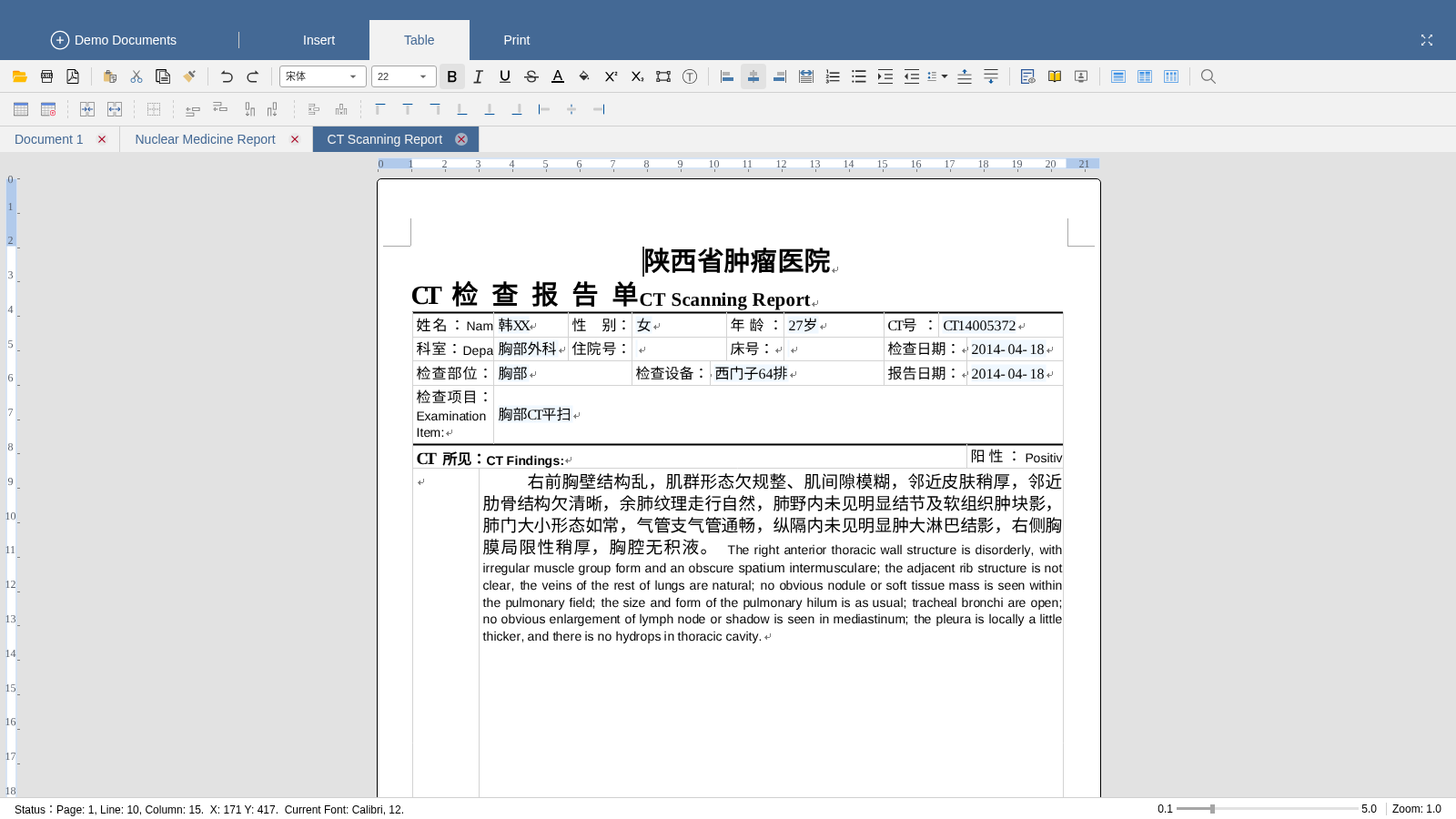Screen dimensions: 1456x819
Task: Open search with the magnifier icon
Action: click(1208, 76)
